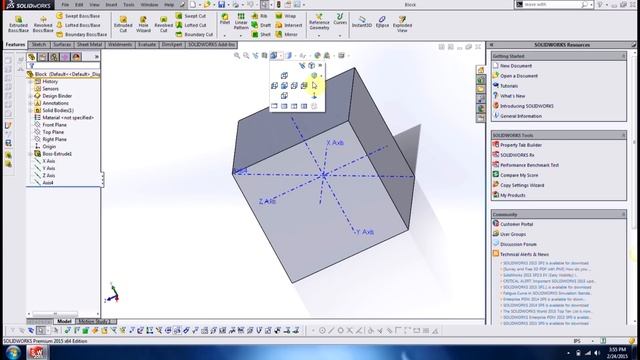640x360 pixels.
Task: Expand the History tree node
Action: (30, 82)
